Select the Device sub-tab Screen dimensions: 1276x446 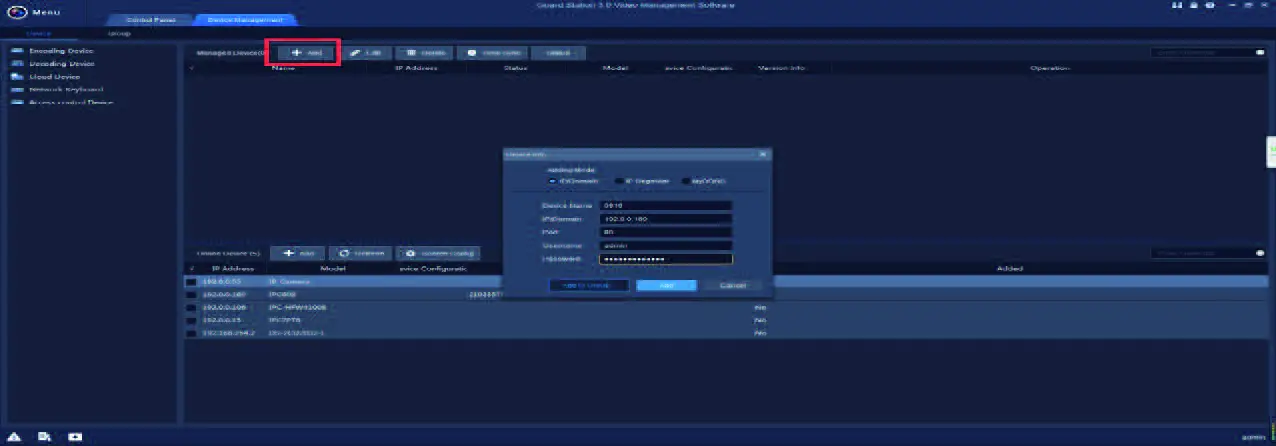39,33
